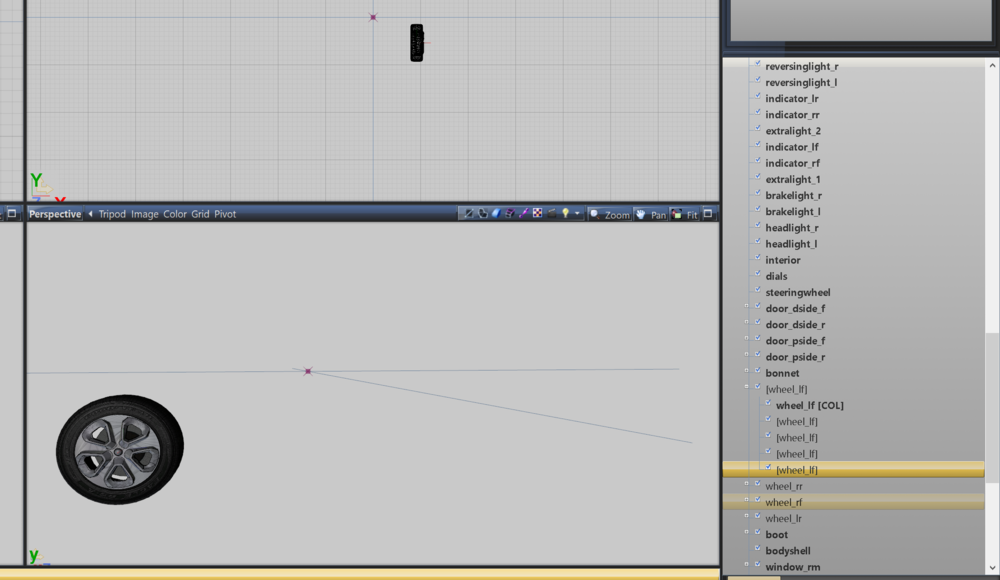Toggle headlight_l visibility checkbox
Viewport: 1000px width, 580px height.
pyautogui.click(x=758, y=241)
